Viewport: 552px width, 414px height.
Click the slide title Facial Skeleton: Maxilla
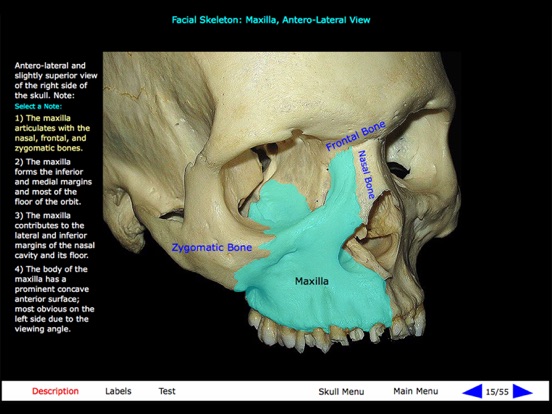(271, 20)
